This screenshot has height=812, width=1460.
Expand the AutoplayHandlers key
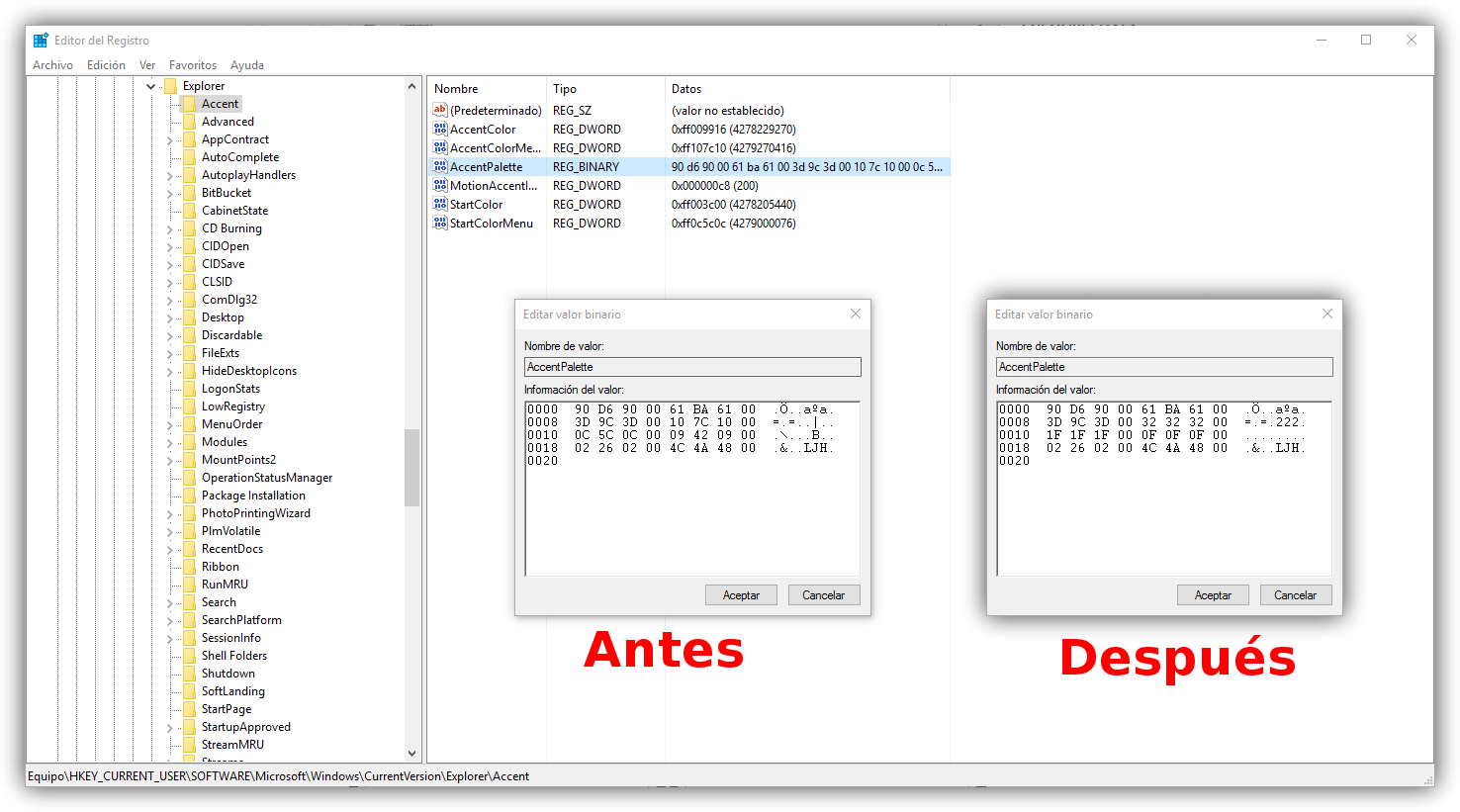pyautogui.click(x=170, y=176)
